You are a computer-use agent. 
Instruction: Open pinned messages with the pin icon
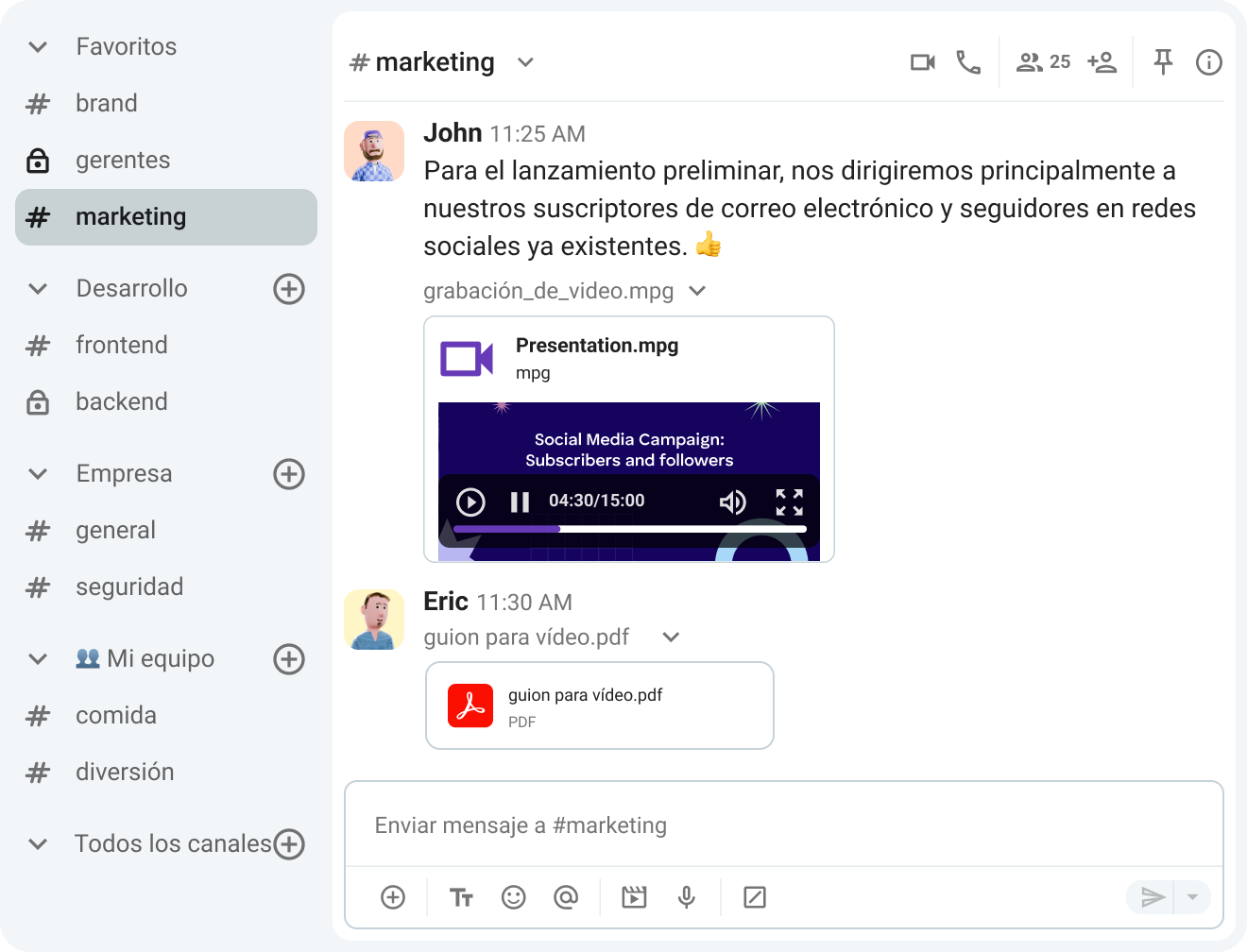coord(1163,62)
